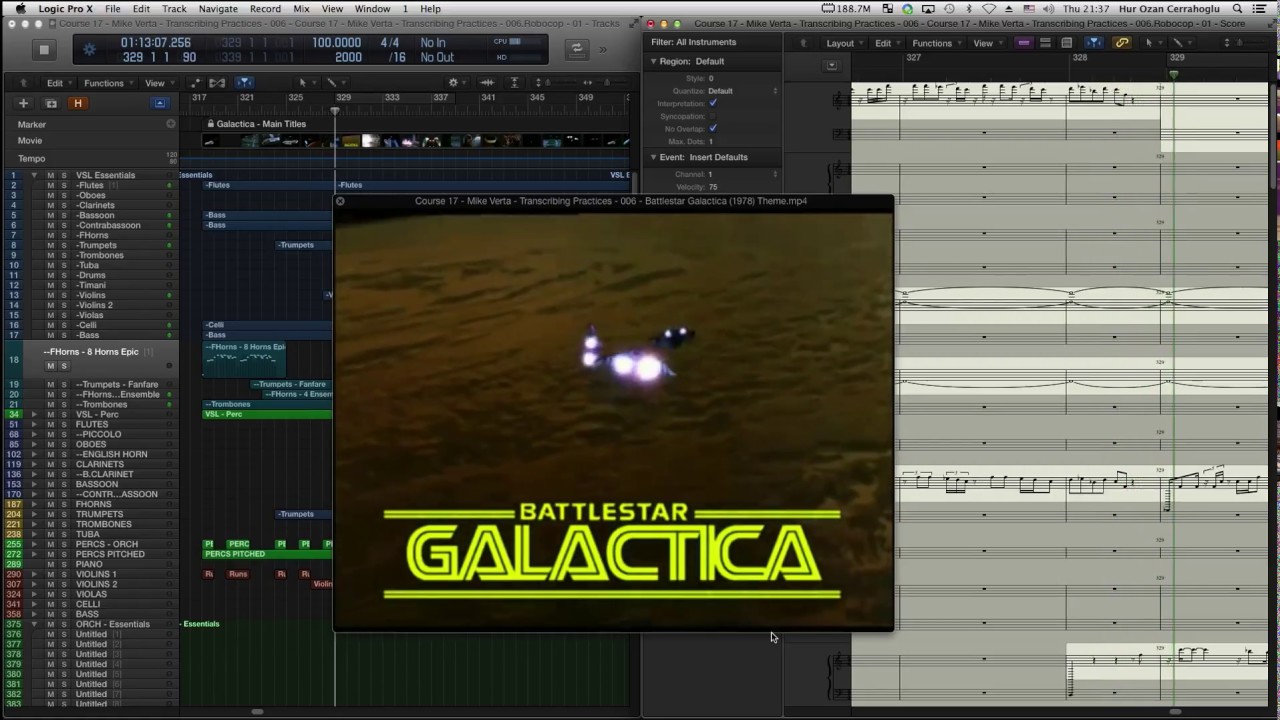Open the Help menu
The image size is (1280, 720).
tap(430, 9)
